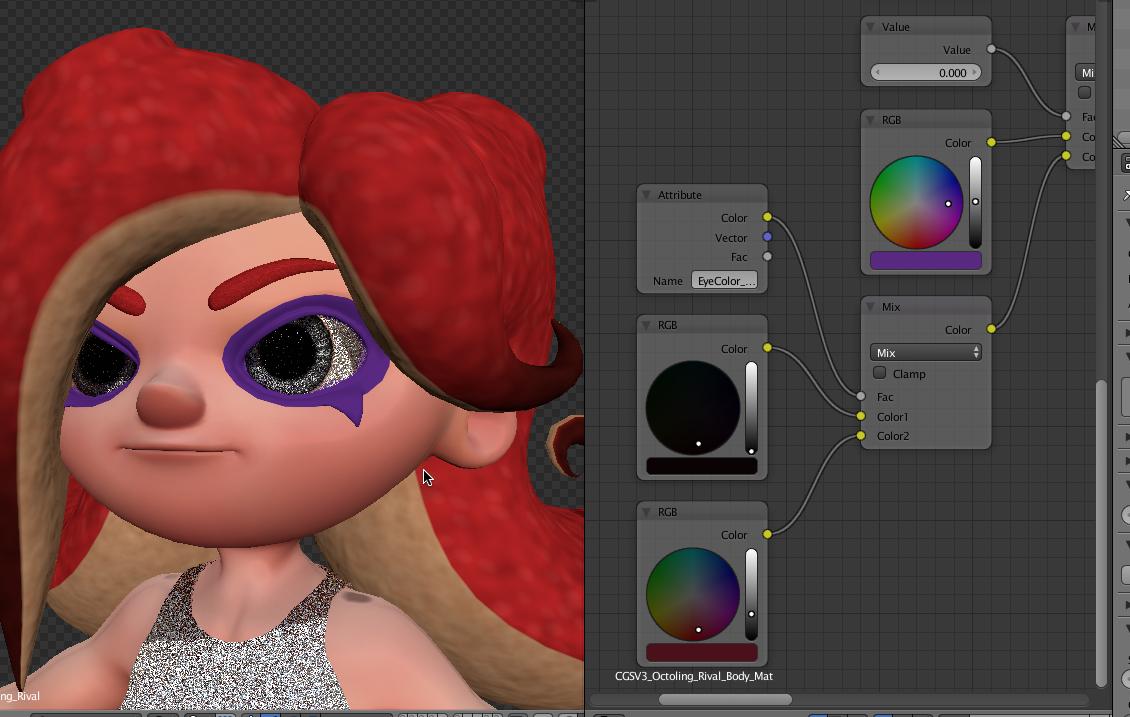Open the Mix blend type dropdown

tap(926, 352)
